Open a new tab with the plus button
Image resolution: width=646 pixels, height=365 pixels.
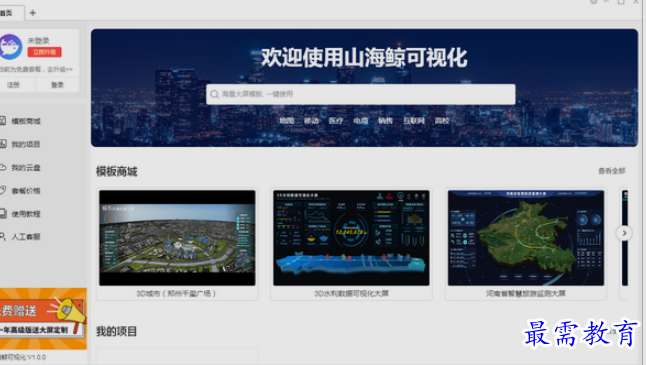pyautogui.click(x=33, y=13)
